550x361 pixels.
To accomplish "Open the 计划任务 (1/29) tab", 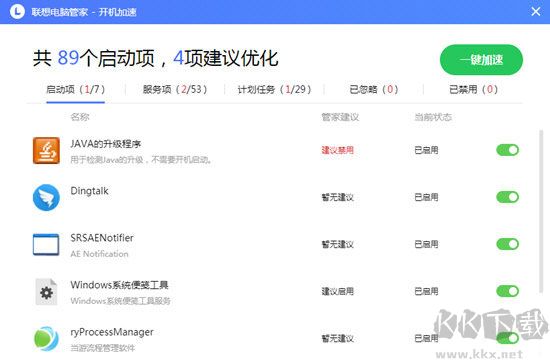I will pyautogui.click(x=274, y=89).
